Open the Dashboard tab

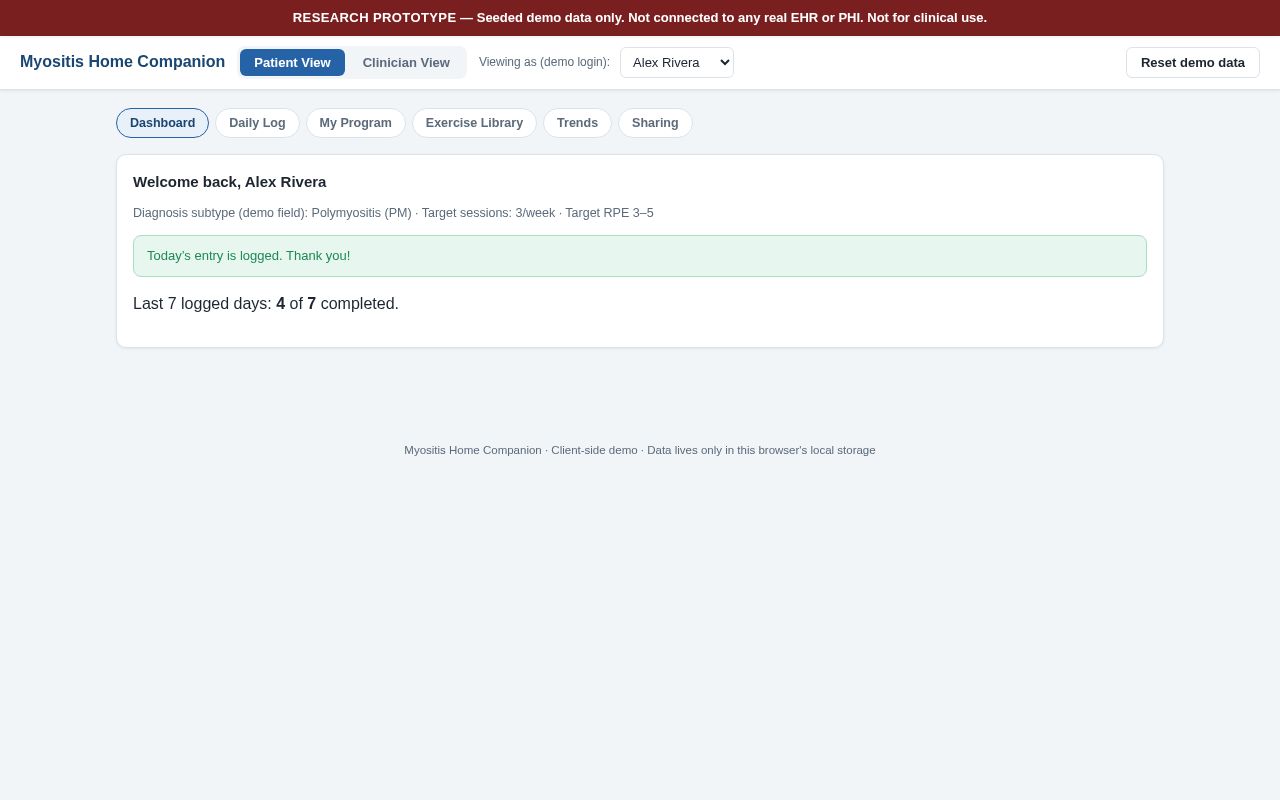[162, 123]
